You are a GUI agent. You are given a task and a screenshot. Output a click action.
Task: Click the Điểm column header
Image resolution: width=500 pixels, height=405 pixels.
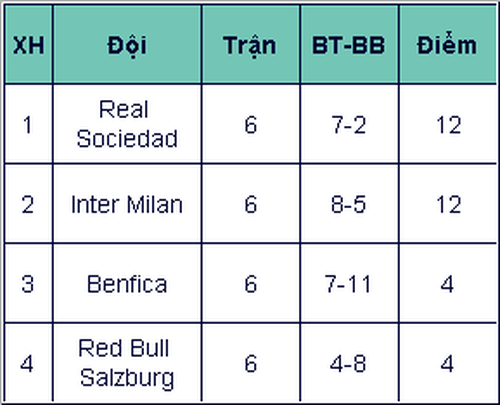[448, 44]
